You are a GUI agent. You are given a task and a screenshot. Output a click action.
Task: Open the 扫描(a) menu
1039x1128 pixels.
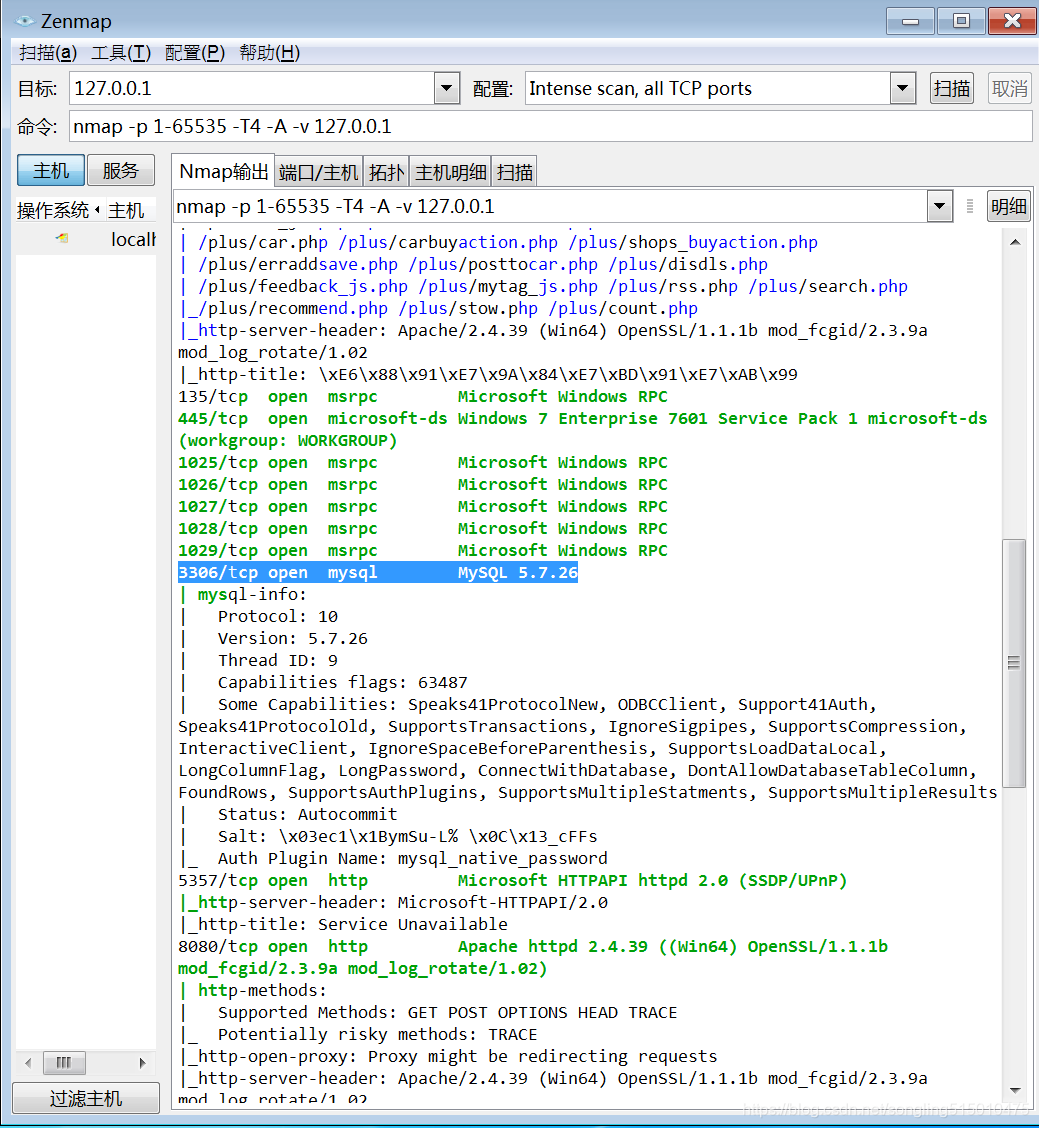coord(48,53)
